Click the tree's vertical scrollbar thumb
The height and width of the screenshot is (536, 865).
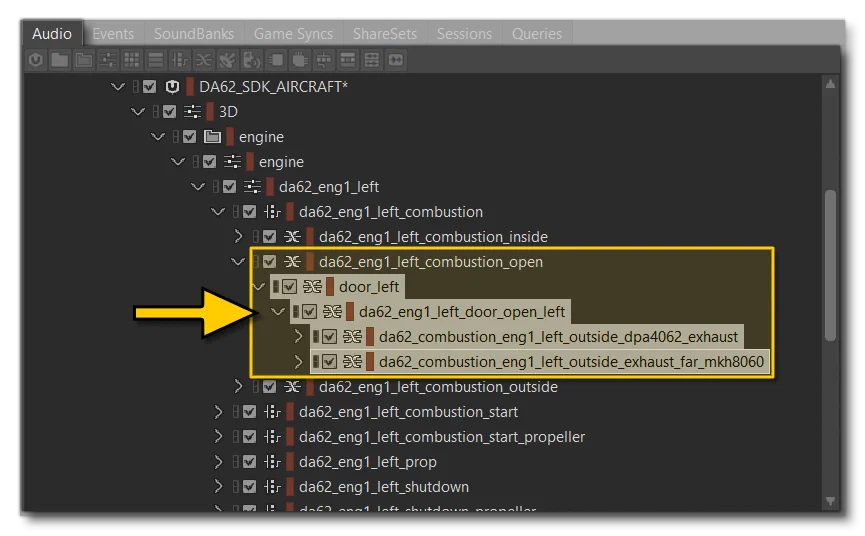[x=830, y=265]
